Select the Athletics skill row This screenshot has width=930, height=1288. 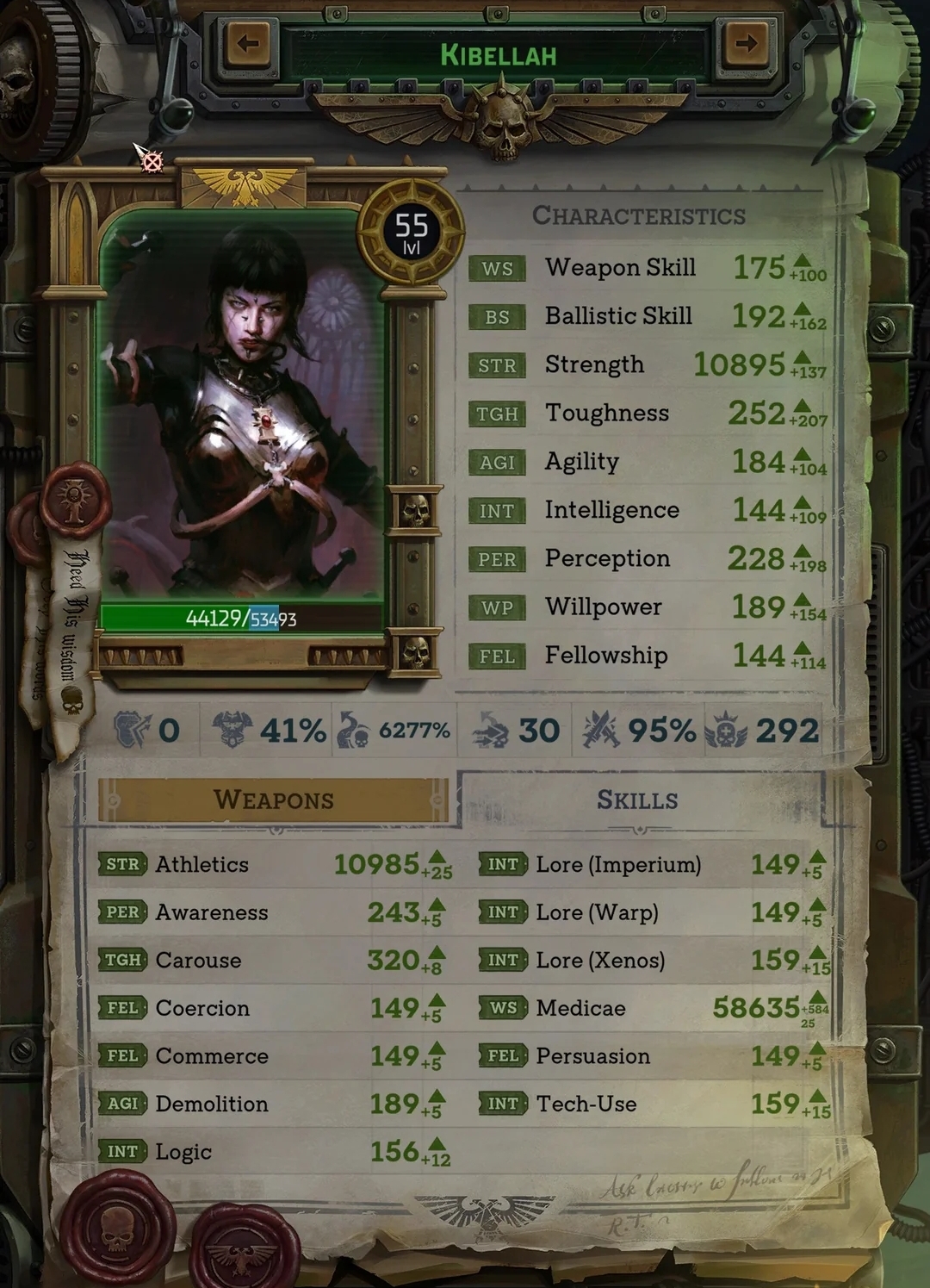coord(276,864)
